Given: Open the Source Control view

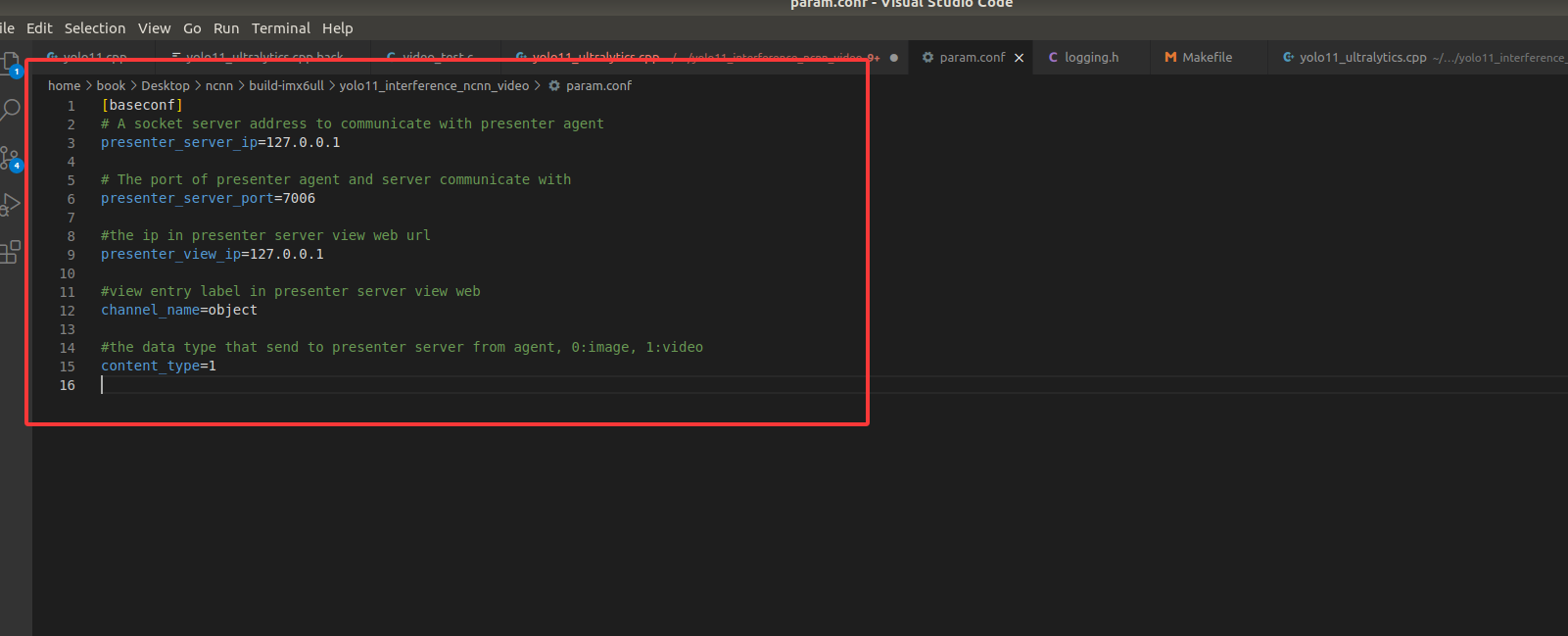Looking at the screenshot, I should (x=10, y=158).
